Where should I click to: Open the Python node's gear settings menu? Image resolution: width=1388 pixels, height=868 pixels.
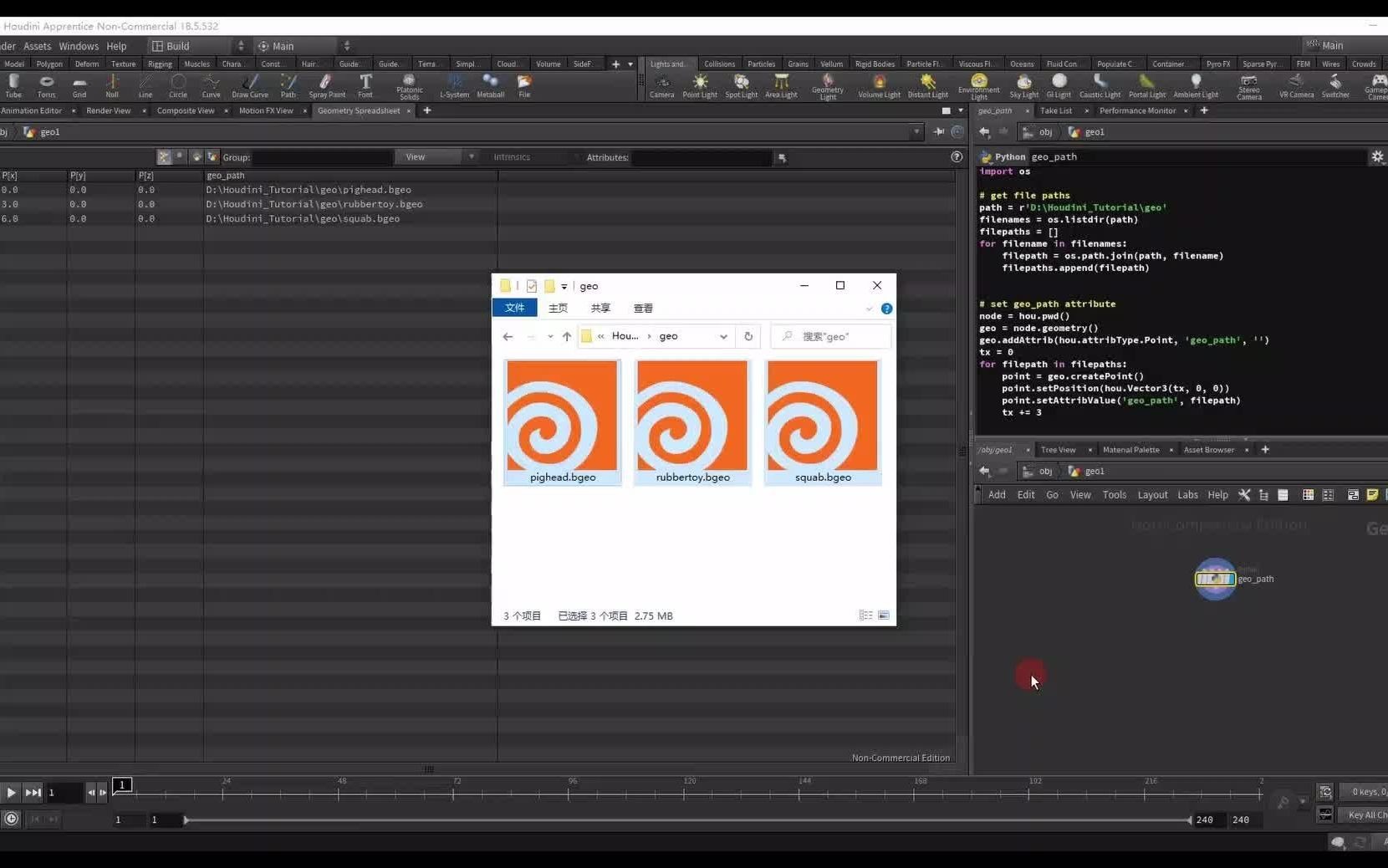1377,156
